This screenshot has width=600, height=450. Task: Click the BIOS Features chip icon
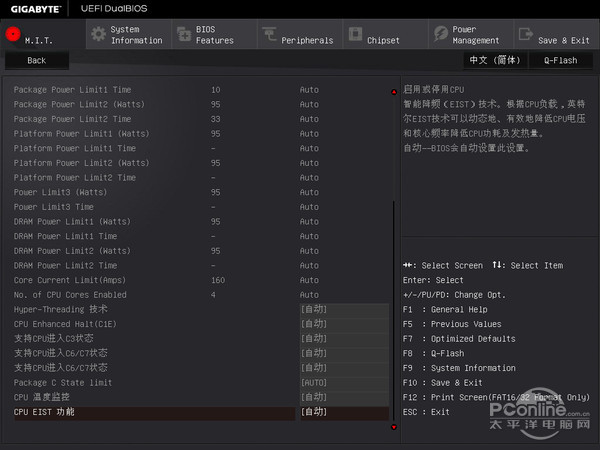pyautogui.click(x=184, y=34)
